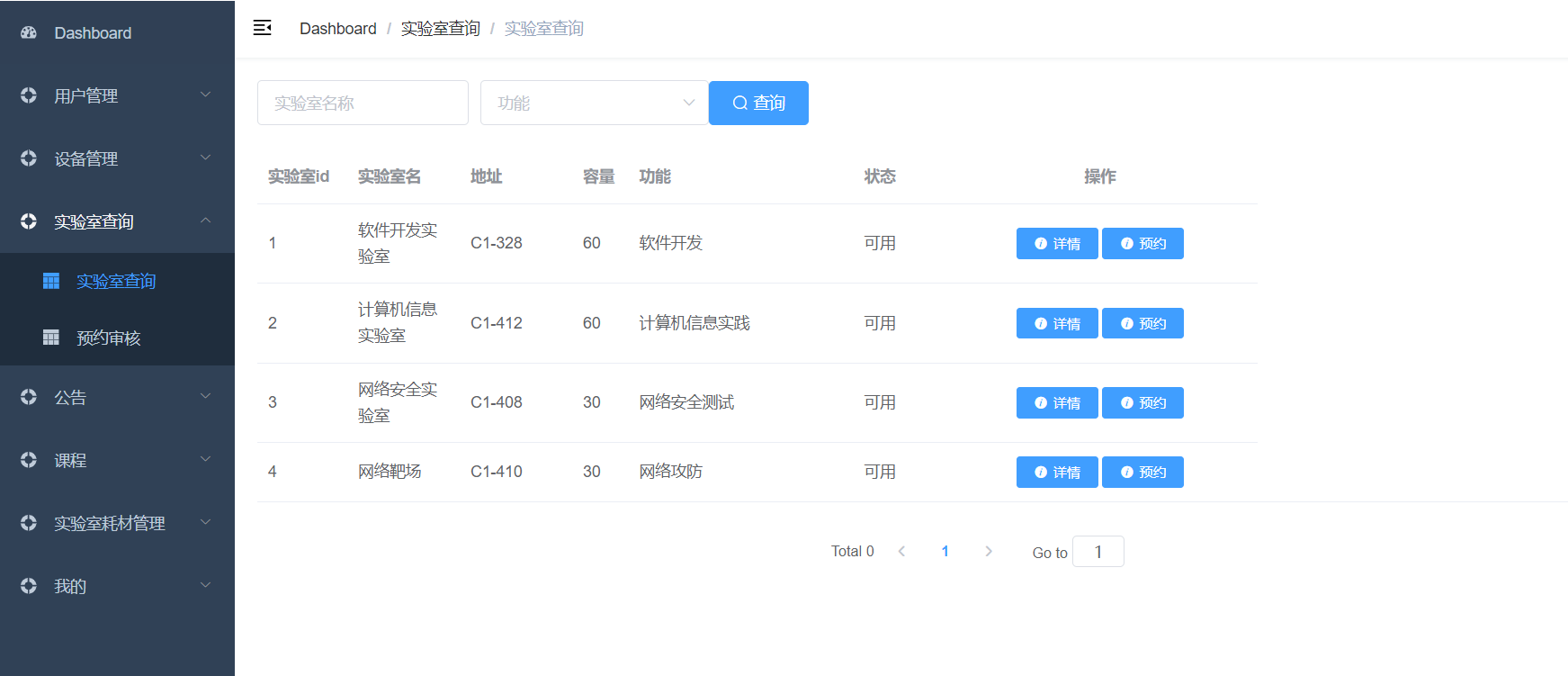Click the C1-328 address cell

pyautogui.click(x=497, y=243)
